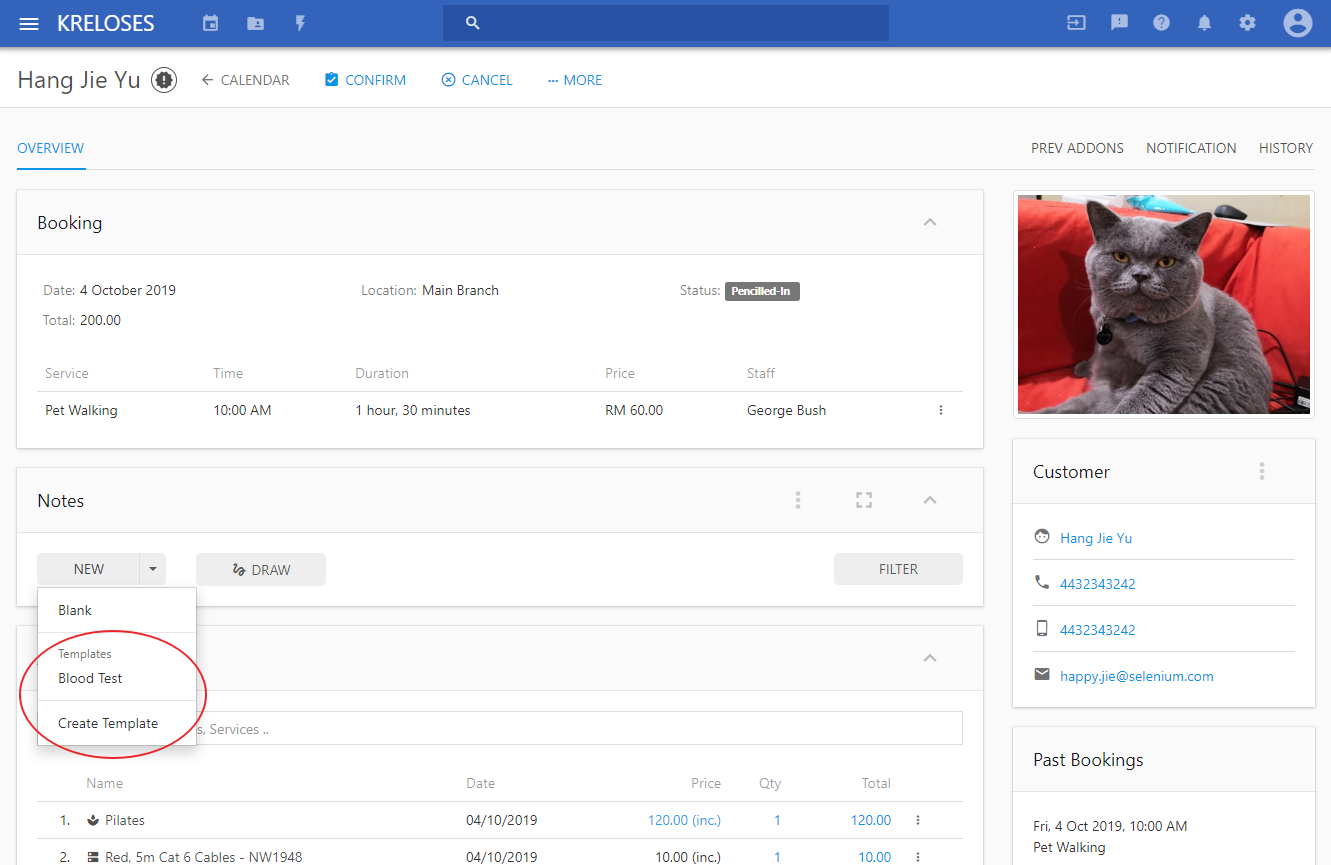
Task: Switch to PREV ADDONS tab
Action: pos(1077,148)
